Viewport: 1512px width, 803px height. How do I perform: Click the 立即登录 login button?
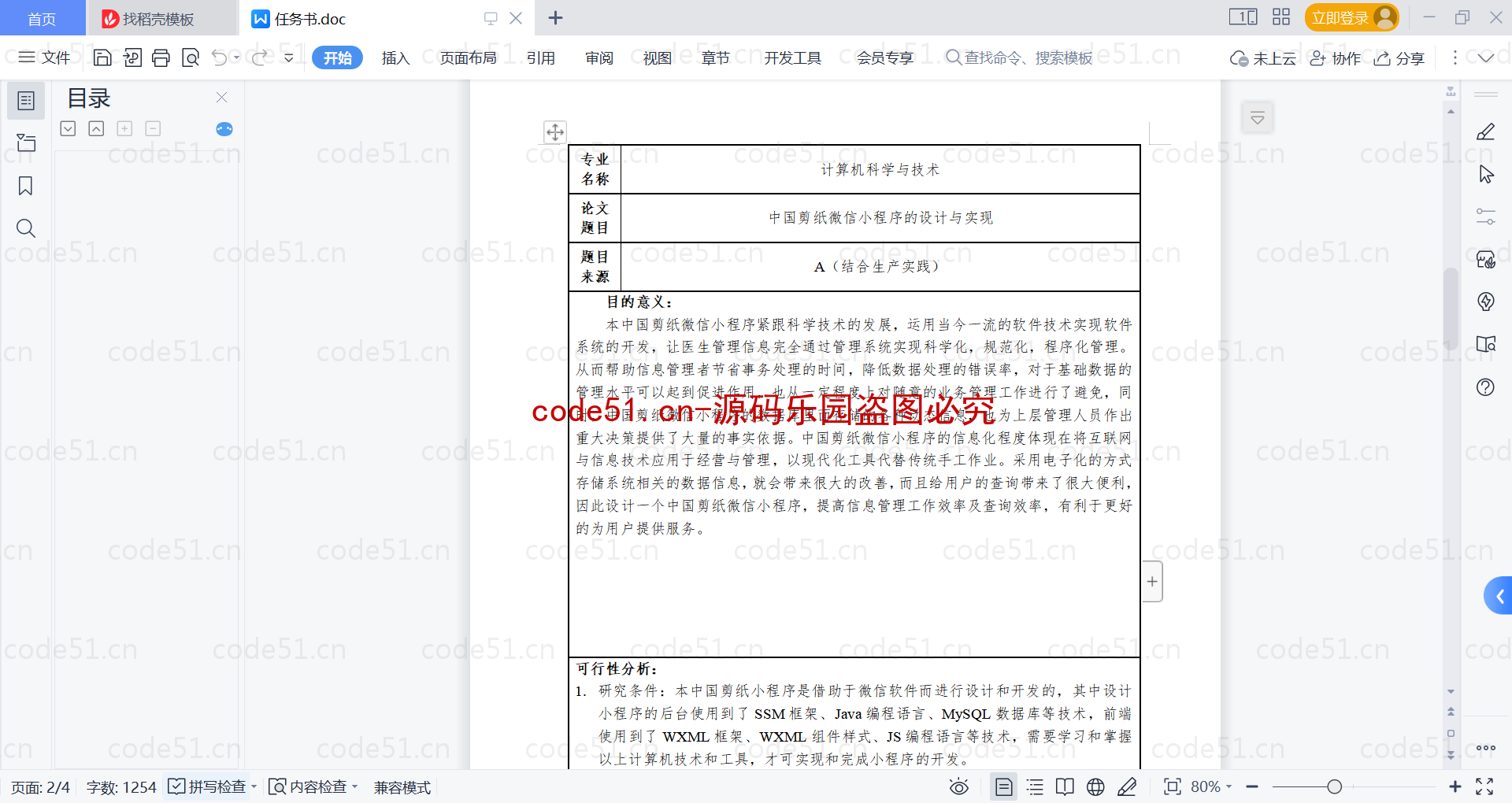click(1351, 17)
